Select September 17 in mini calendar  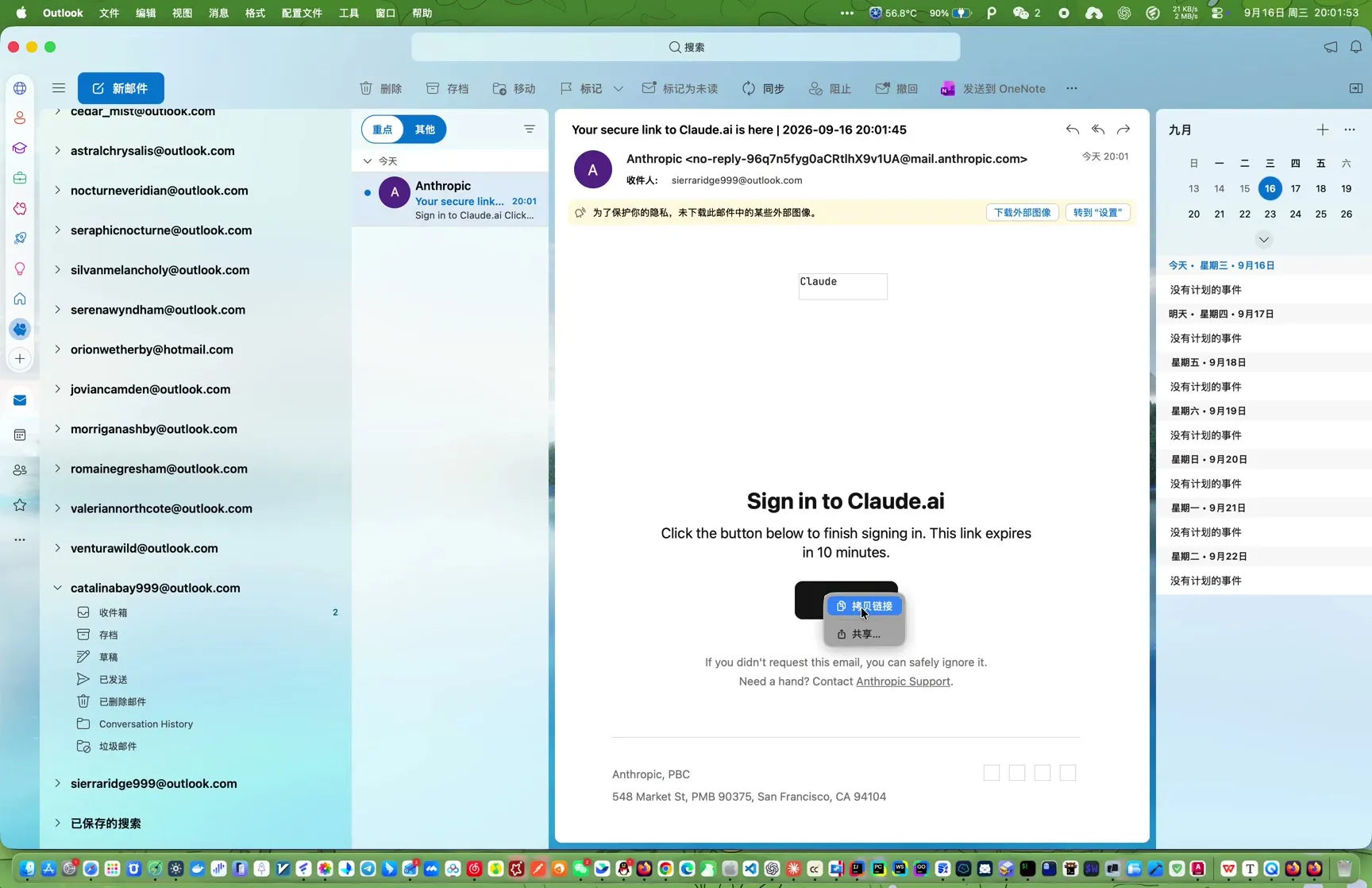pos(1296,189)
